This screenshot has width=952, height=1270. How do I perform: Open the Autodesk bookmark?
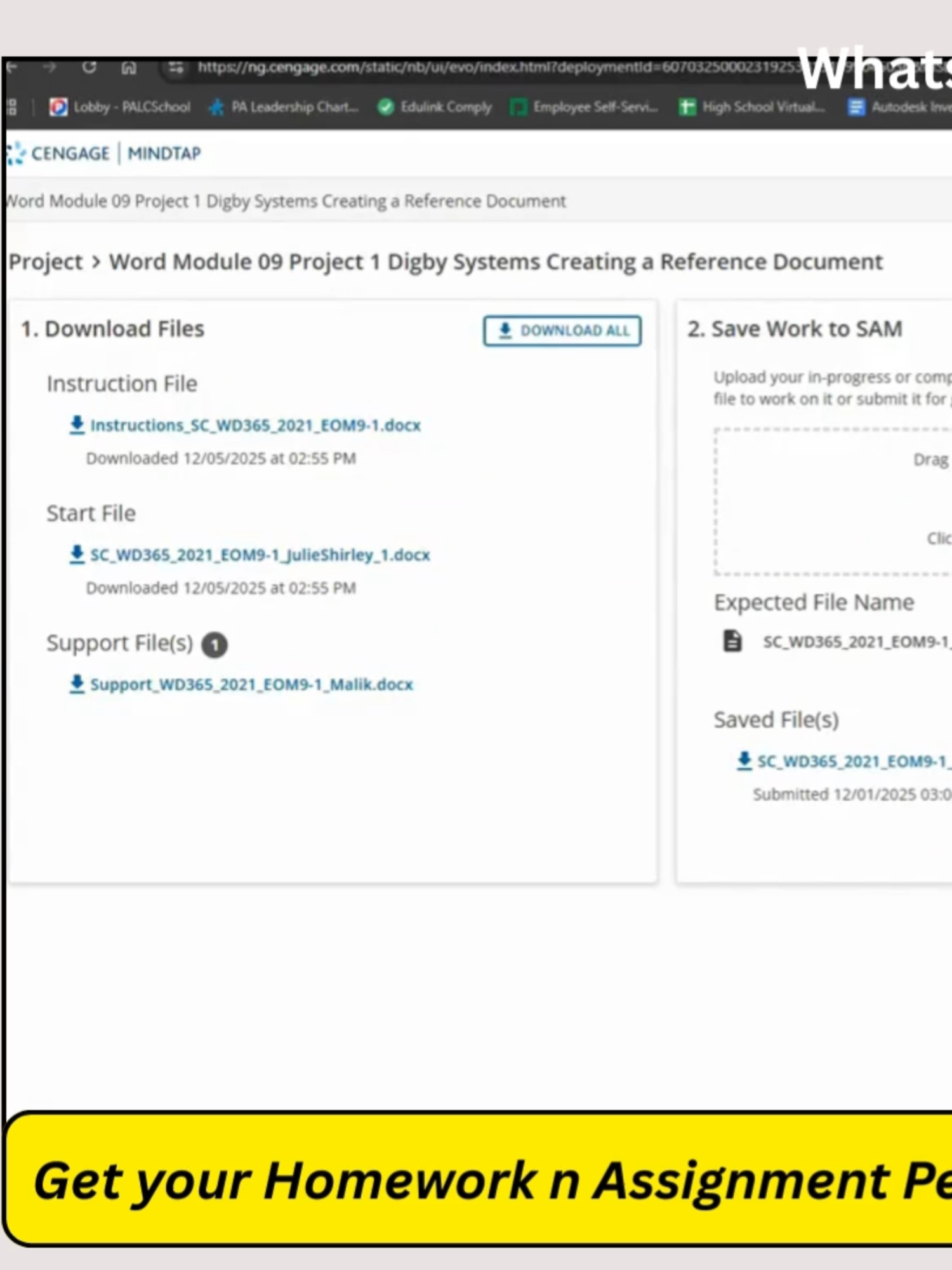coord(899,107)
